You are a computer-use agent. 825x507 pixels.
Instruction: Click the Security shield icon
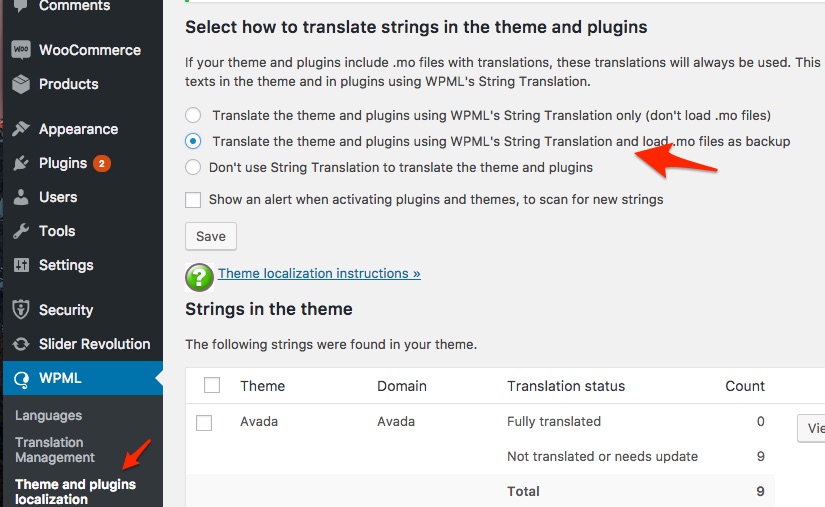coord(21,310)
